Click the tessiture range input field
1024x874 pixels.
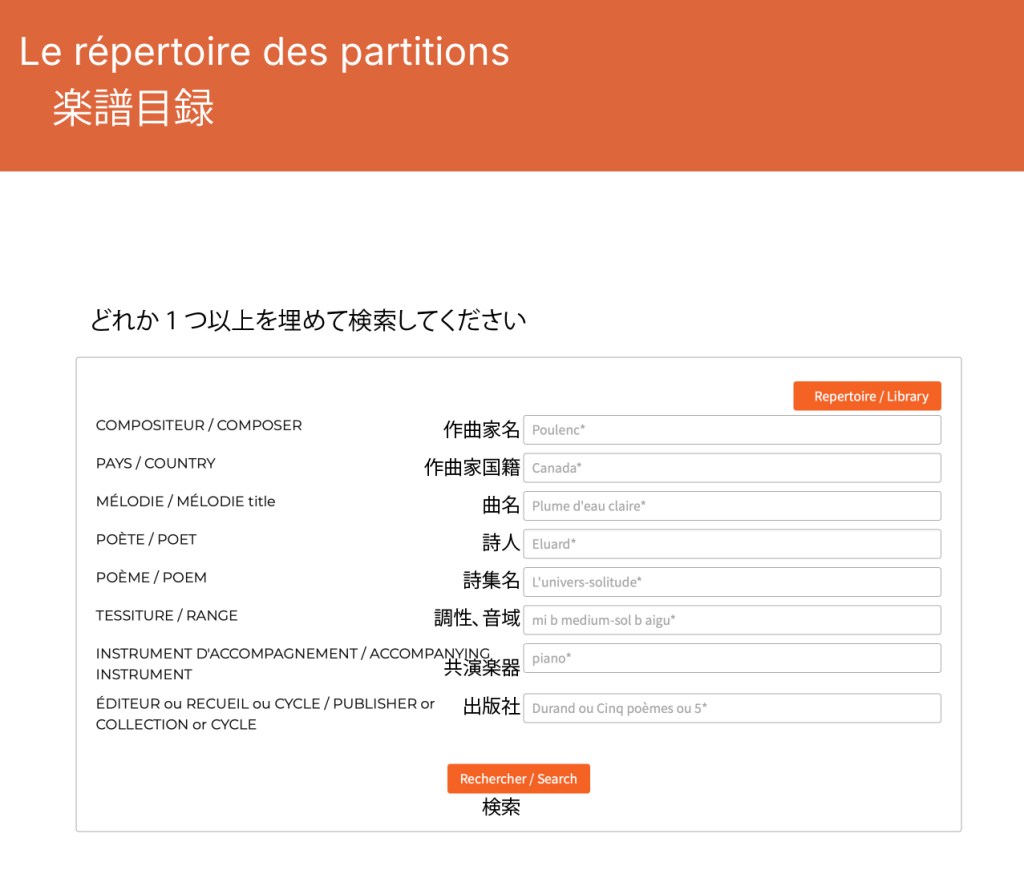(x=731, y=620)
